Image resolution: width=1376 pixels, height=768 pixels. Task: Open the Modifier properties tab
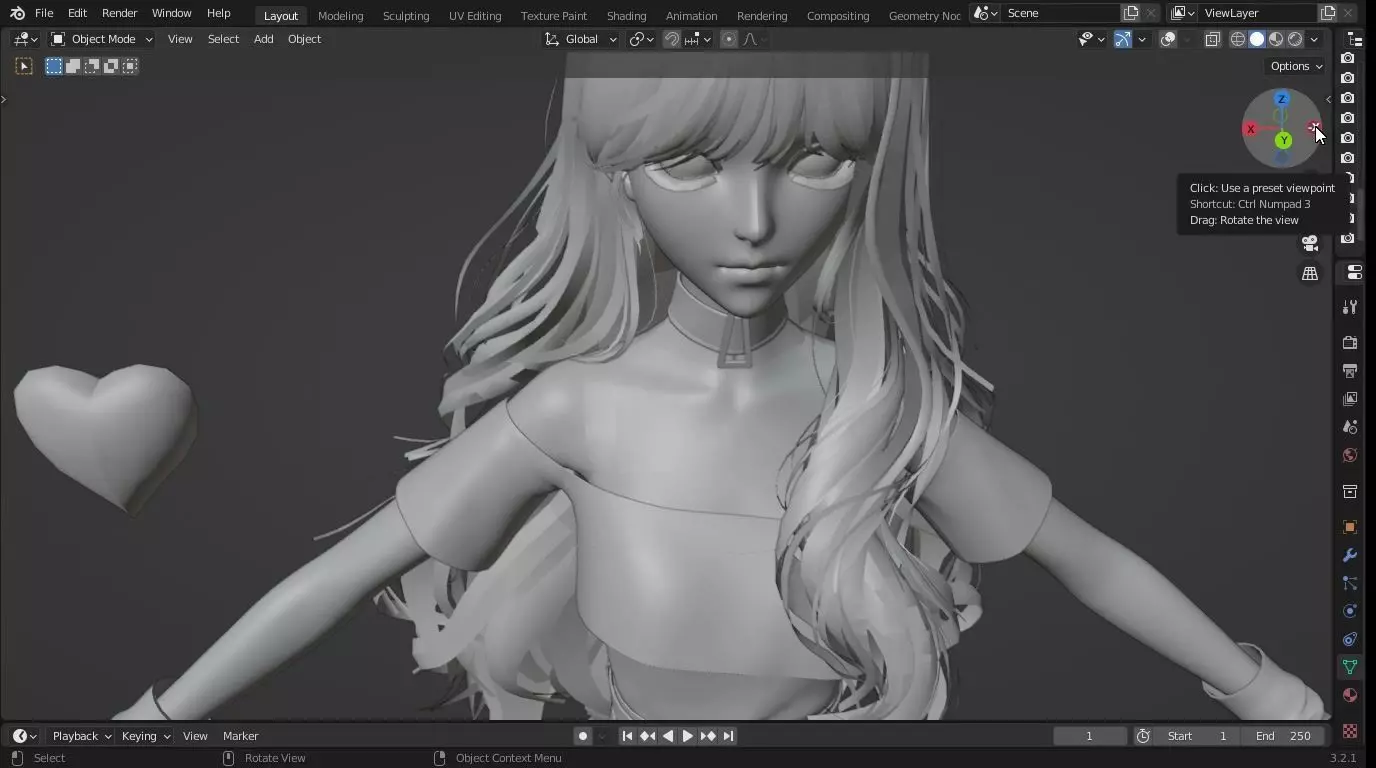tap(1350, 555)
